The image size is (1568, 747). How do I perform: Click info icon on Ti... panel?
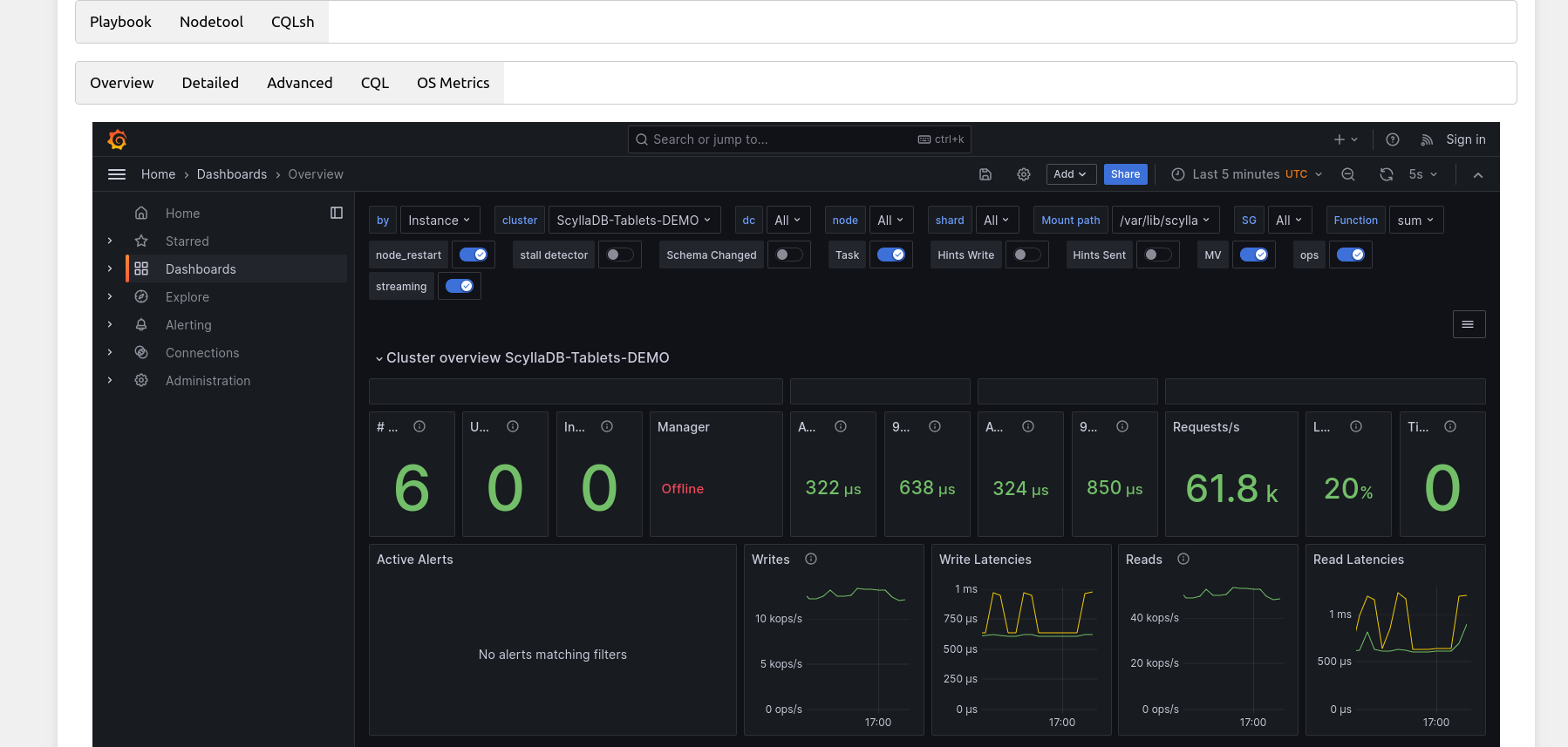click(1450, 426)
